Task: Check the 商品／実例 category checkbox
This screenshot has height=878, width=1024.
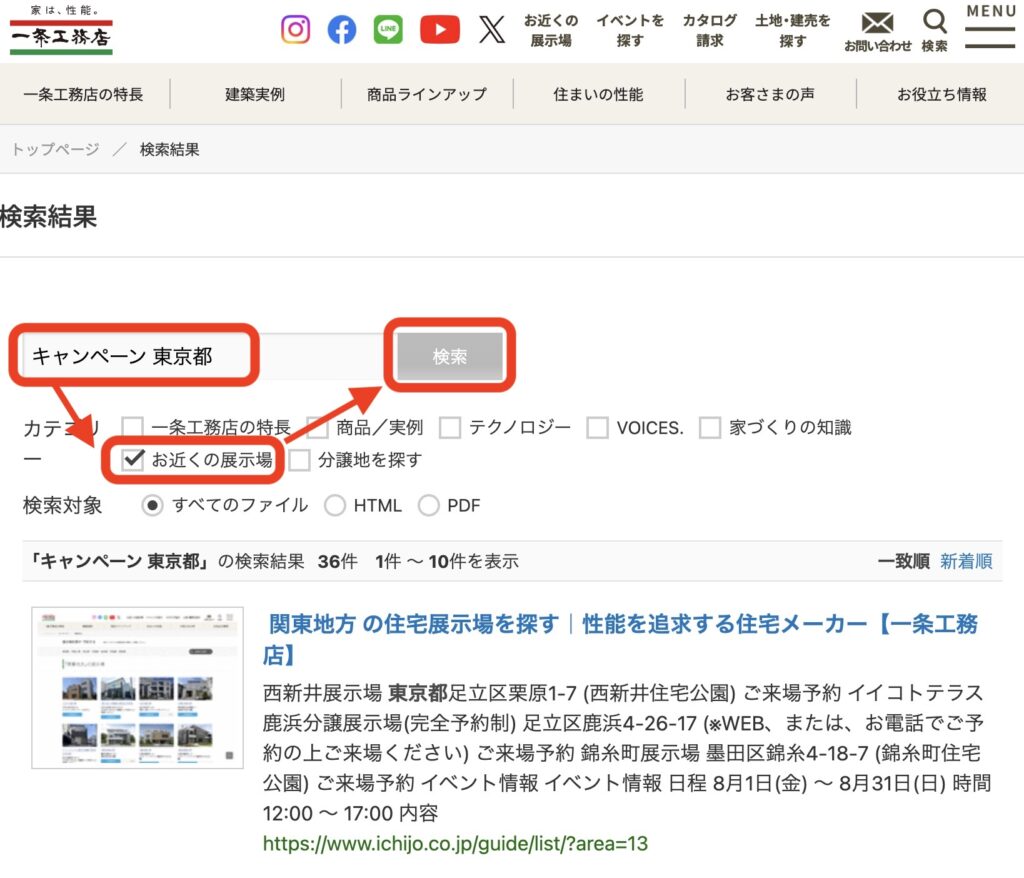Action: click(317, 428)
